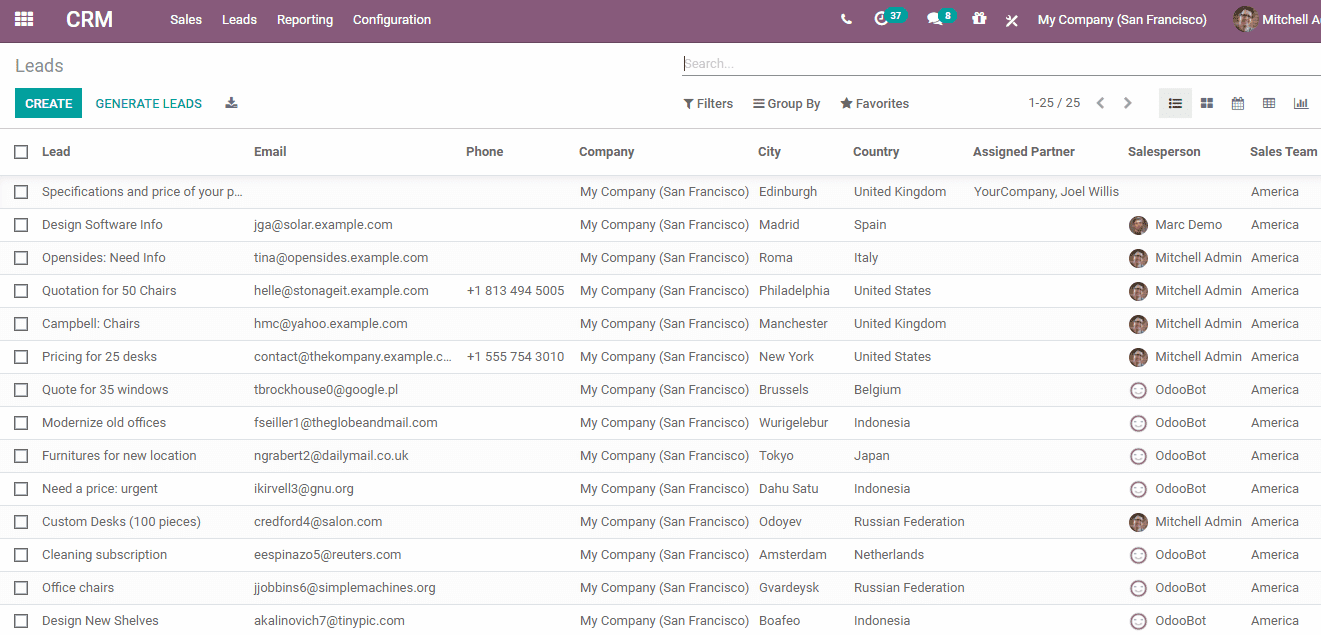Image resolution: width=1321 pixels, height=635 pixels.
Task: Check the Specifications and price row checkbox
Action: [x=21, y=192]
